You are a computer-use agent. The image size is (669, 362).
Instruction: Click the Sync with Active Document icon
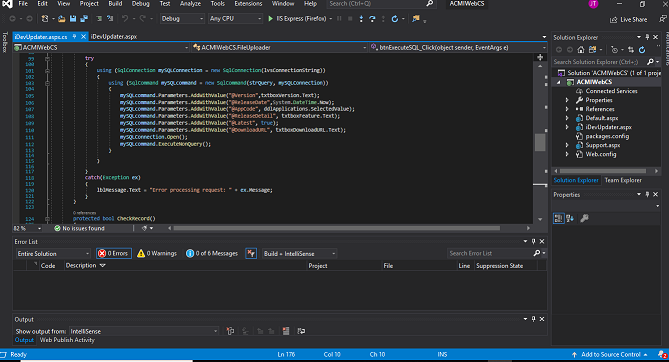pyautogui.click(x=631, y=50)
